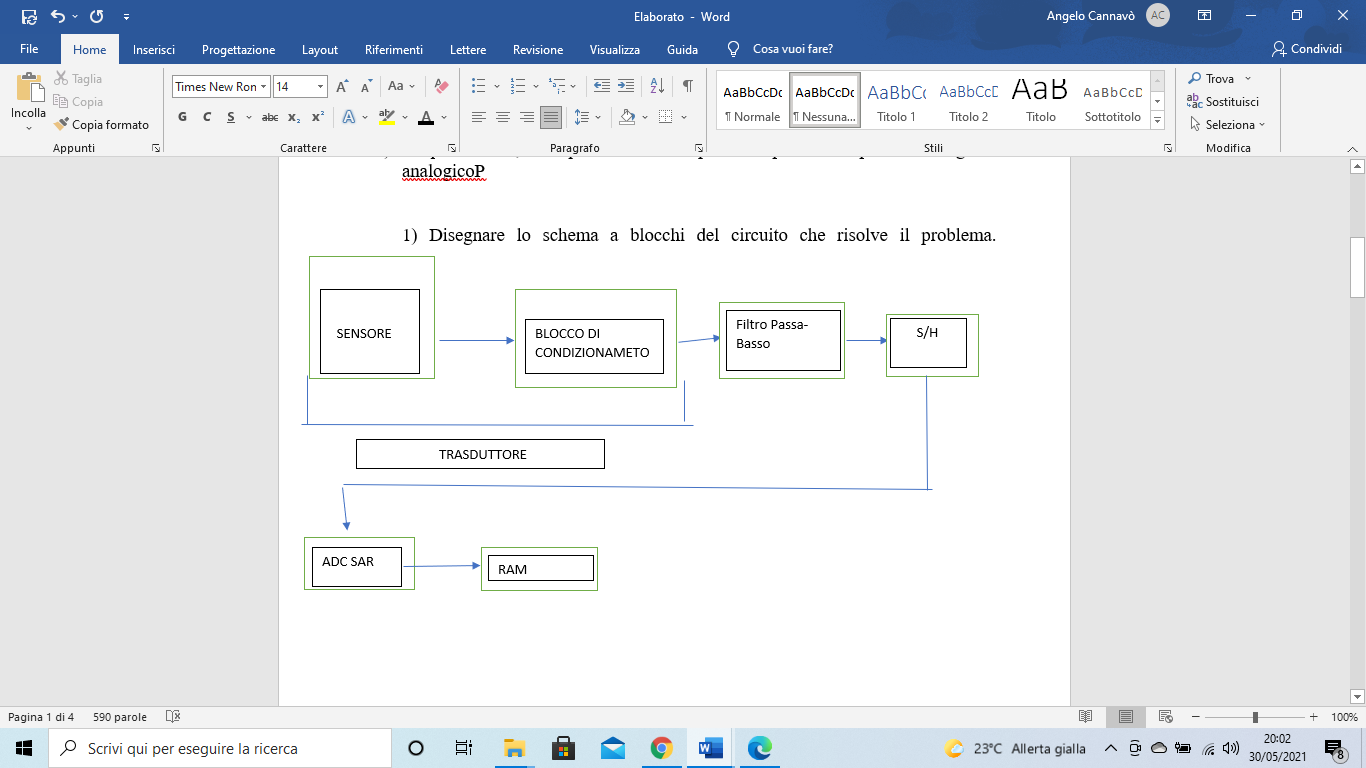This screenshot has width=1366, height=768.
Task: Click the Windows Start button
Action: pyautogui.click(x=24, y=748)
